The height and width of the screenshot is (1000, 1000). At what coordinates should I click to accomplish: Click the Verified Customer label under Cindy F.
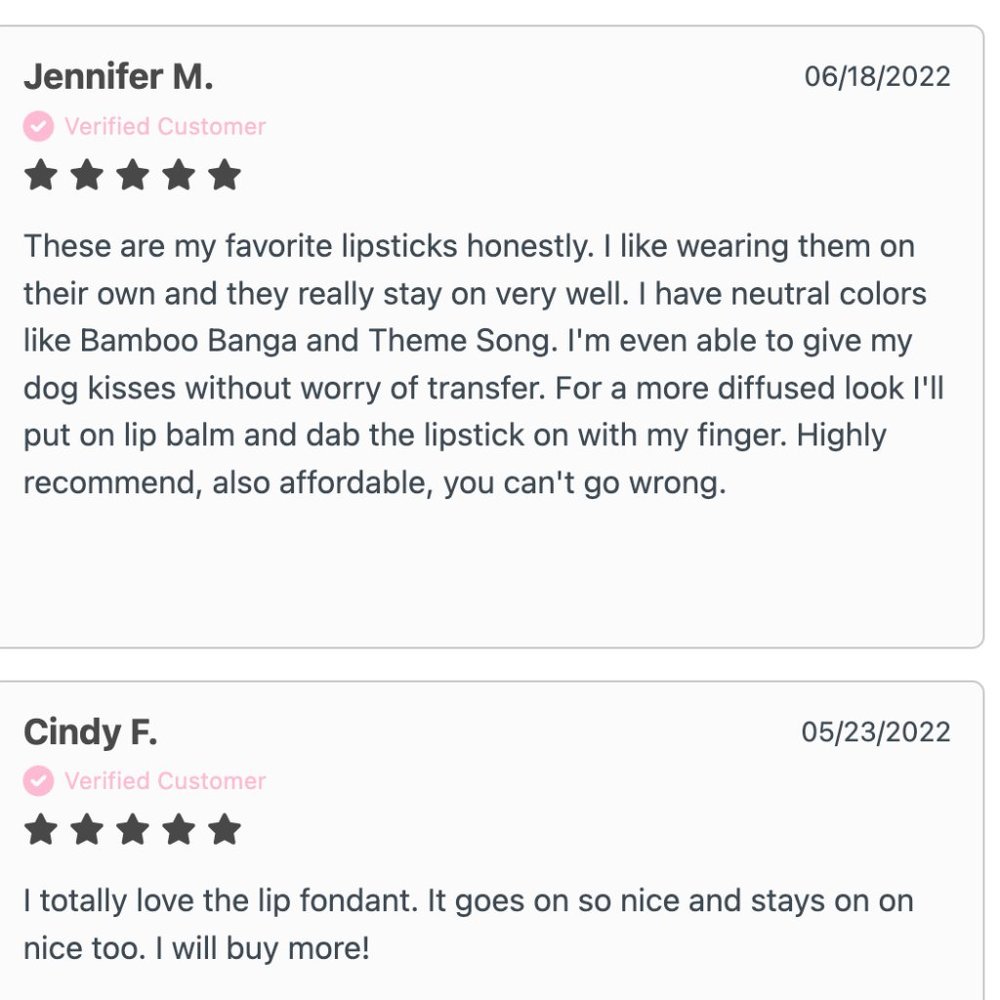[165, 781]
